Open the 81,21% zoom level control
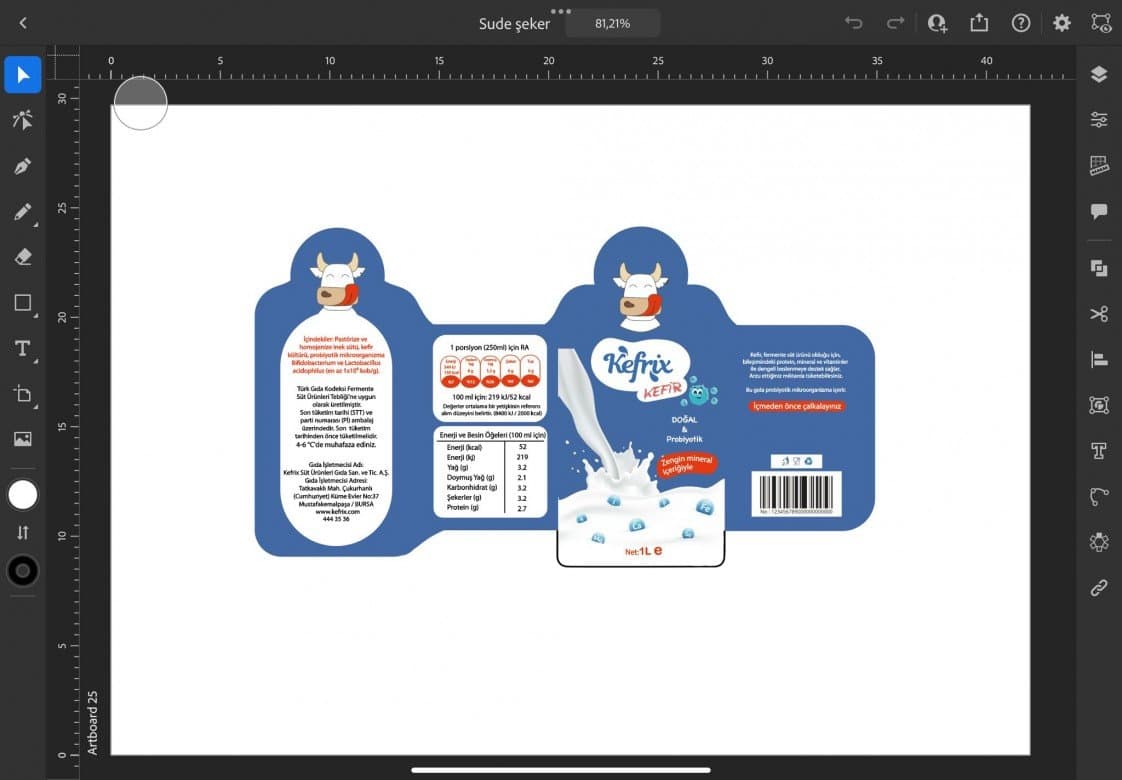 (613, 24)
